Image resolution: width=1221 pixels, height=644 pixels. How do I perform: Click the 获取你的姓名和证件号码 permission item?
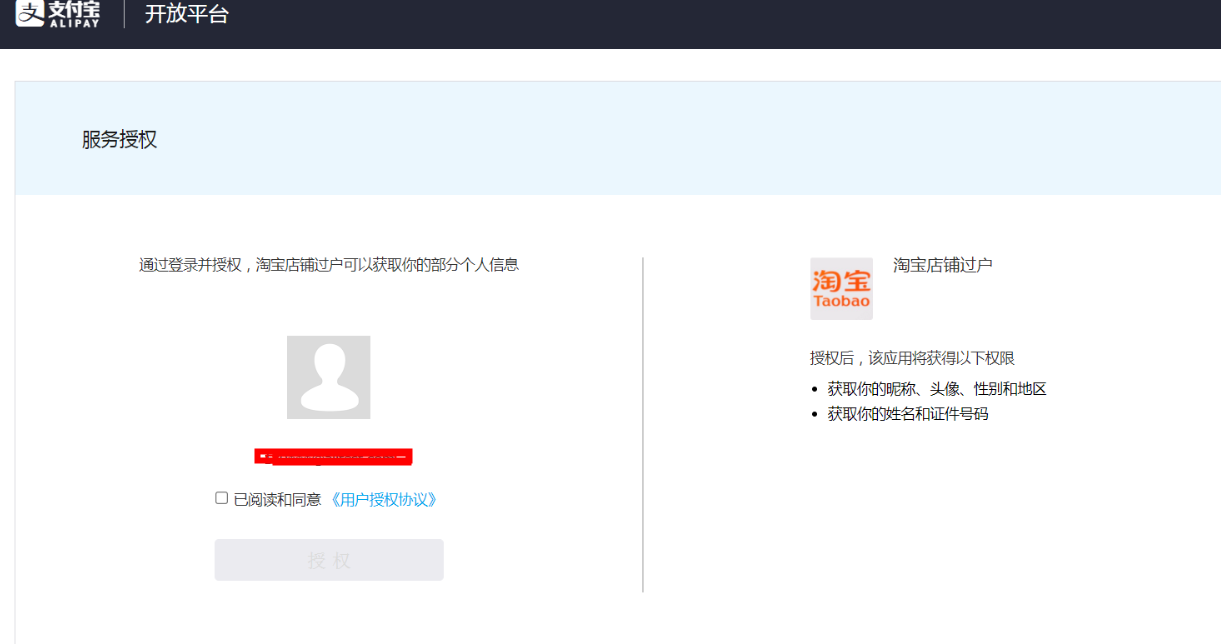tap(907, 413)
